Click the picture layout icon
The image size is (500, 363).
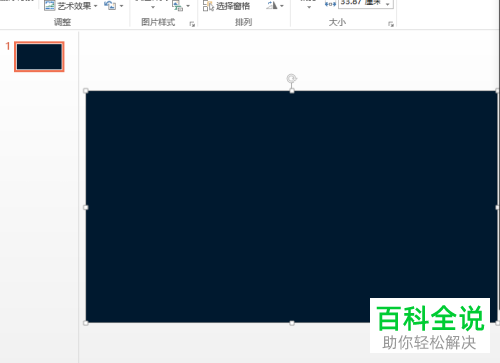point(177,6)
